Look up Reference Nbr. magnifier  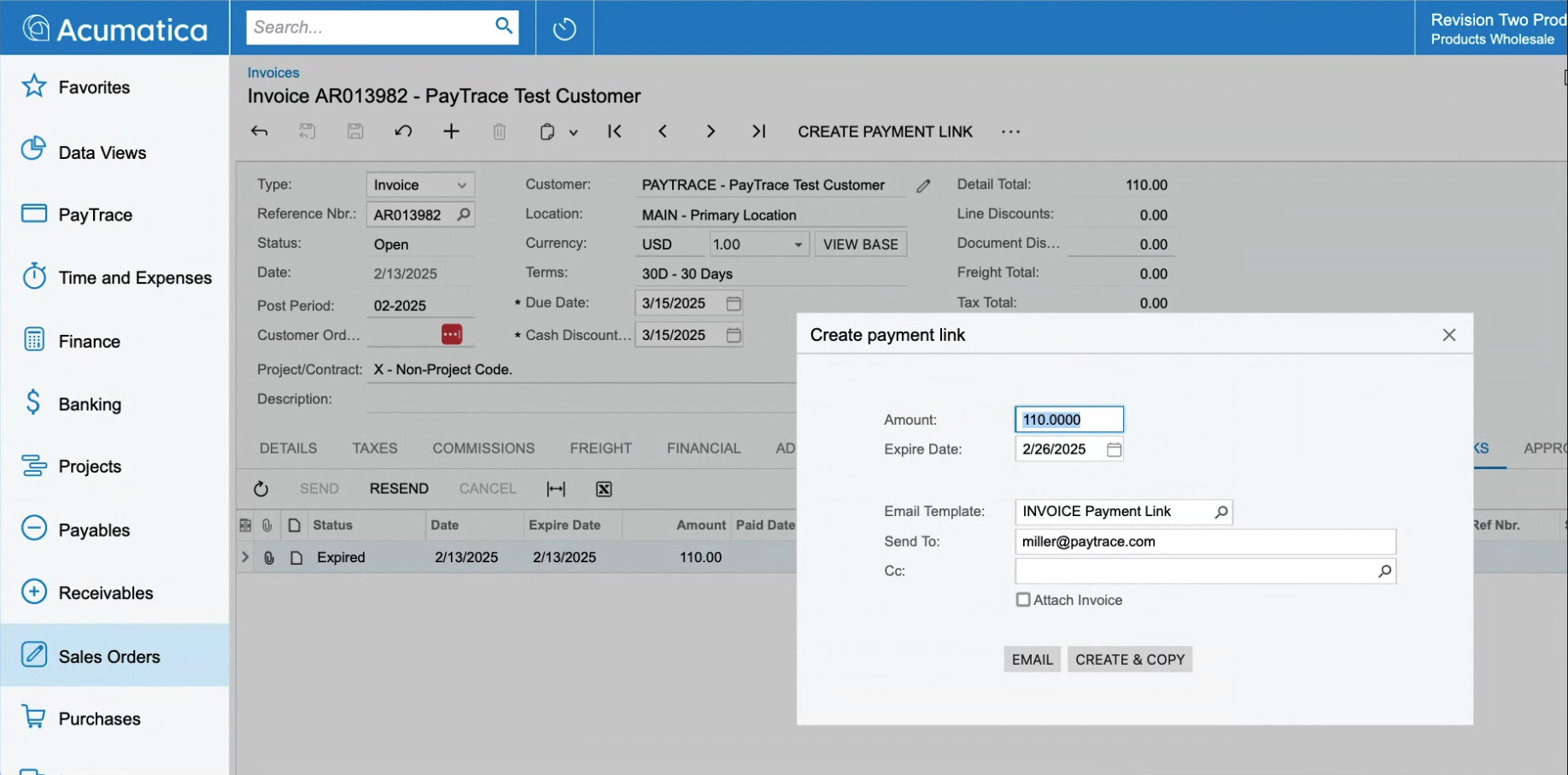click(464, 214)
